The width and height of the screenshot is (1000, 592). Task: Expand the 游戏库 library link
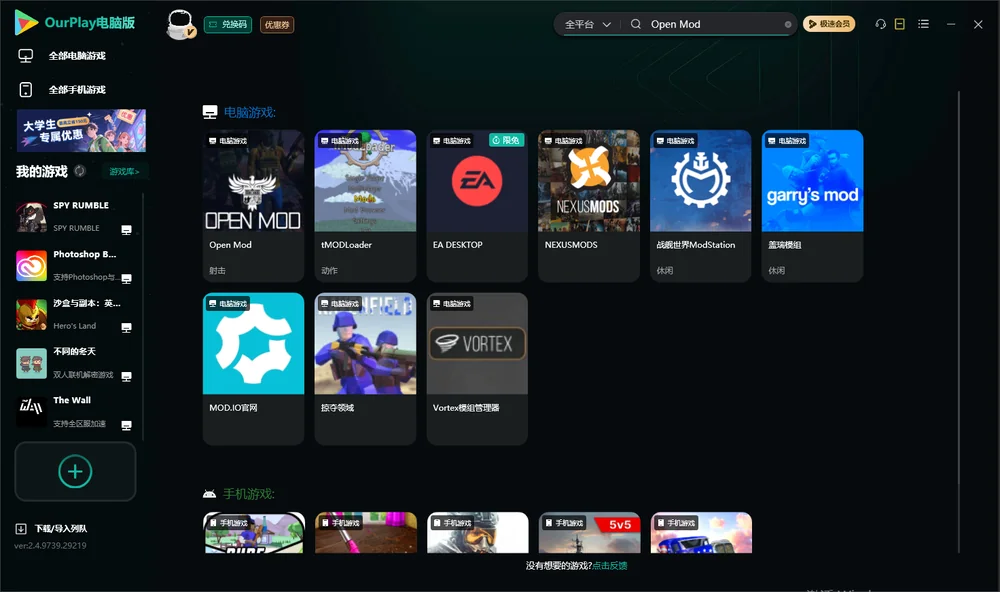click(124, 171)
